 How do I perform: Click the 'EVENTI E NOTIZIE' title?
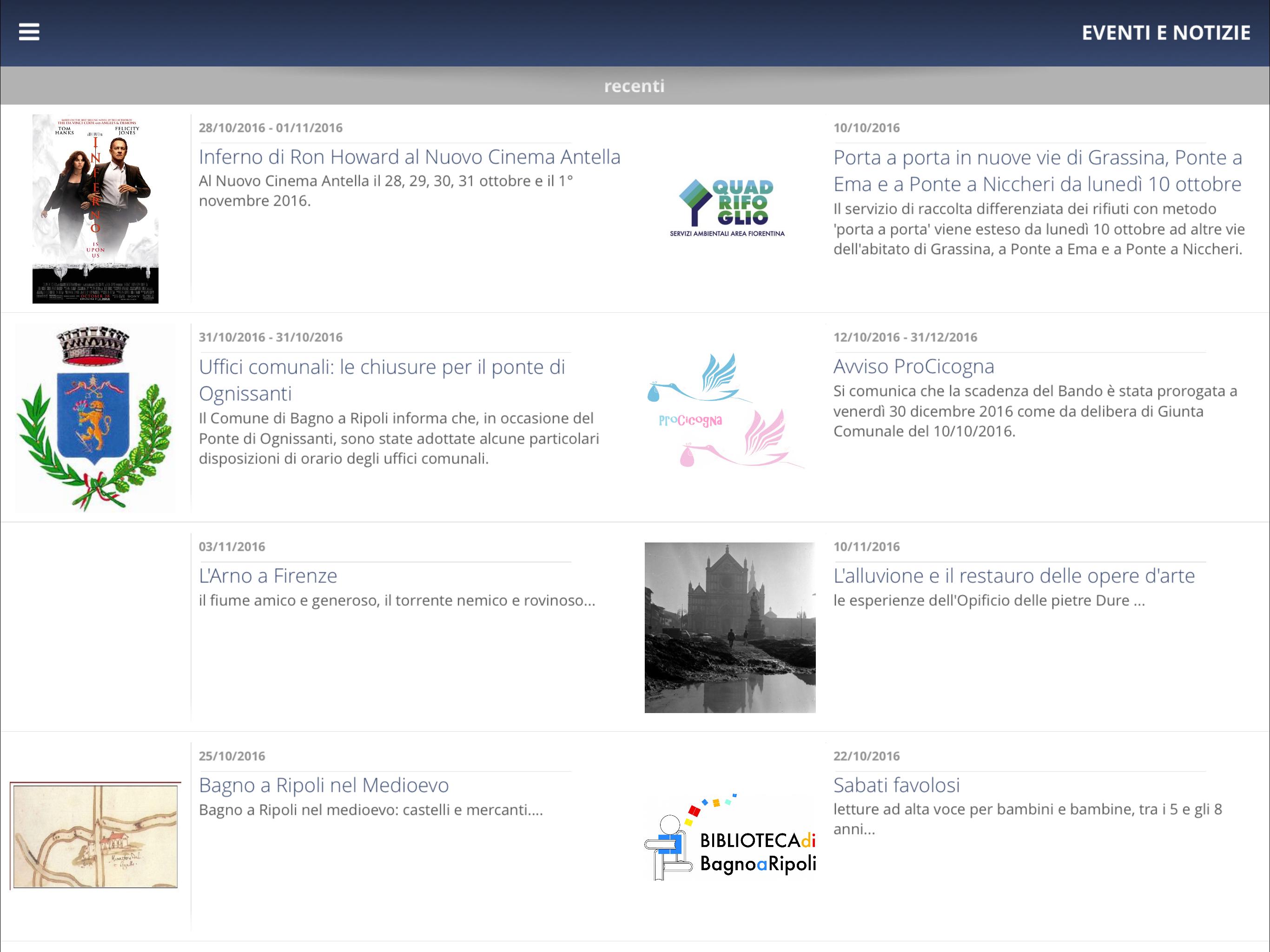click(1165, 33)
